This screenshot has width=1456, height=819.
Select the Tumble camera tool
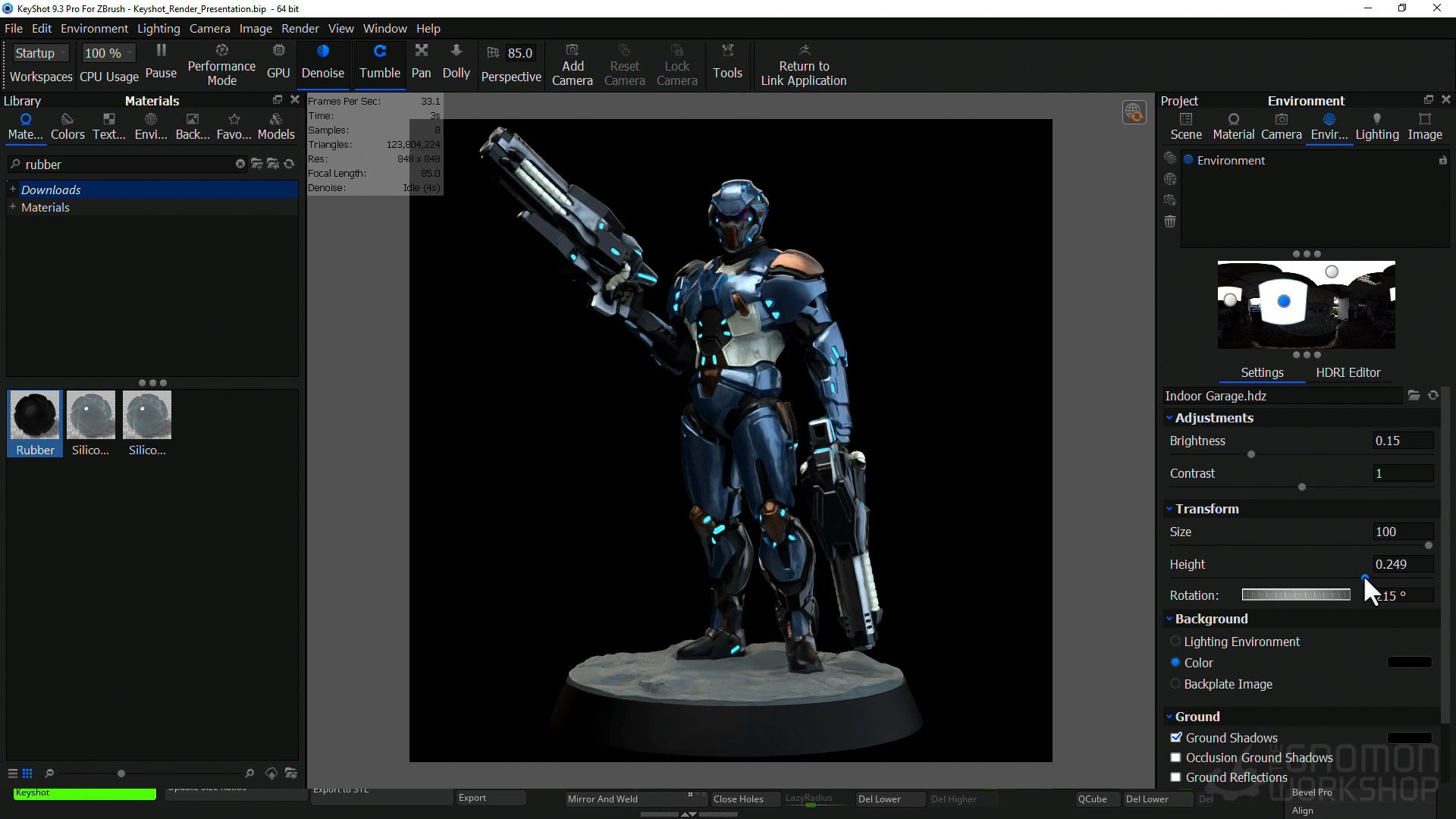(379, 61)
